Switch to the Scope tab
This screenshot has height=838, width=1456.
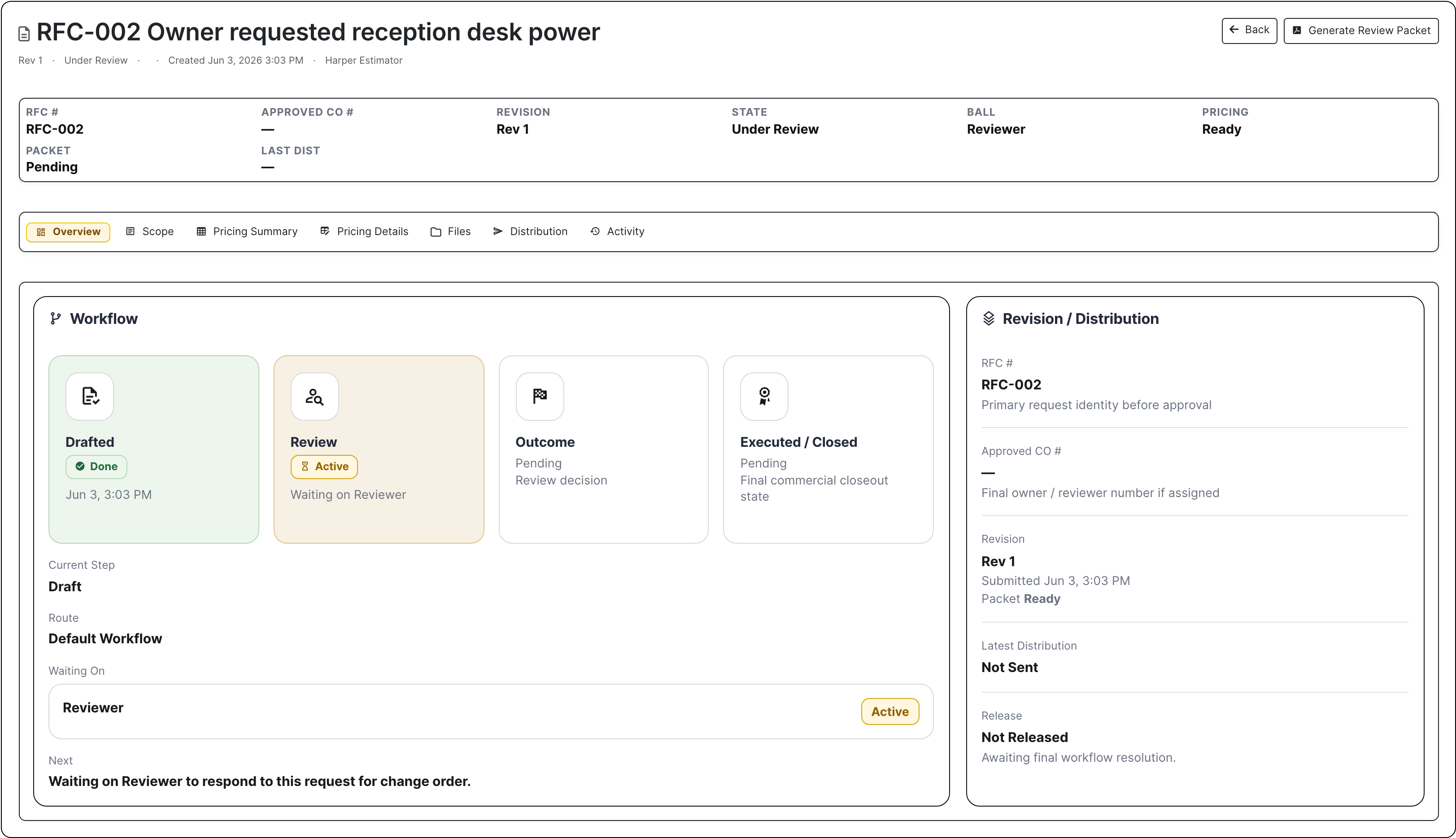[150, 231]
